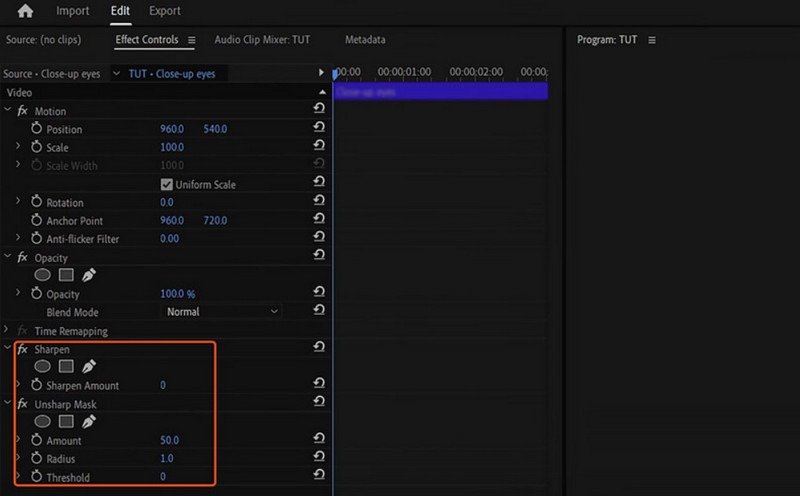Image resolution: width=800 pixels, height=496 pixels.
Task: Uncheck the Uniform Scale checkbox
Action: tap(167, 185)
